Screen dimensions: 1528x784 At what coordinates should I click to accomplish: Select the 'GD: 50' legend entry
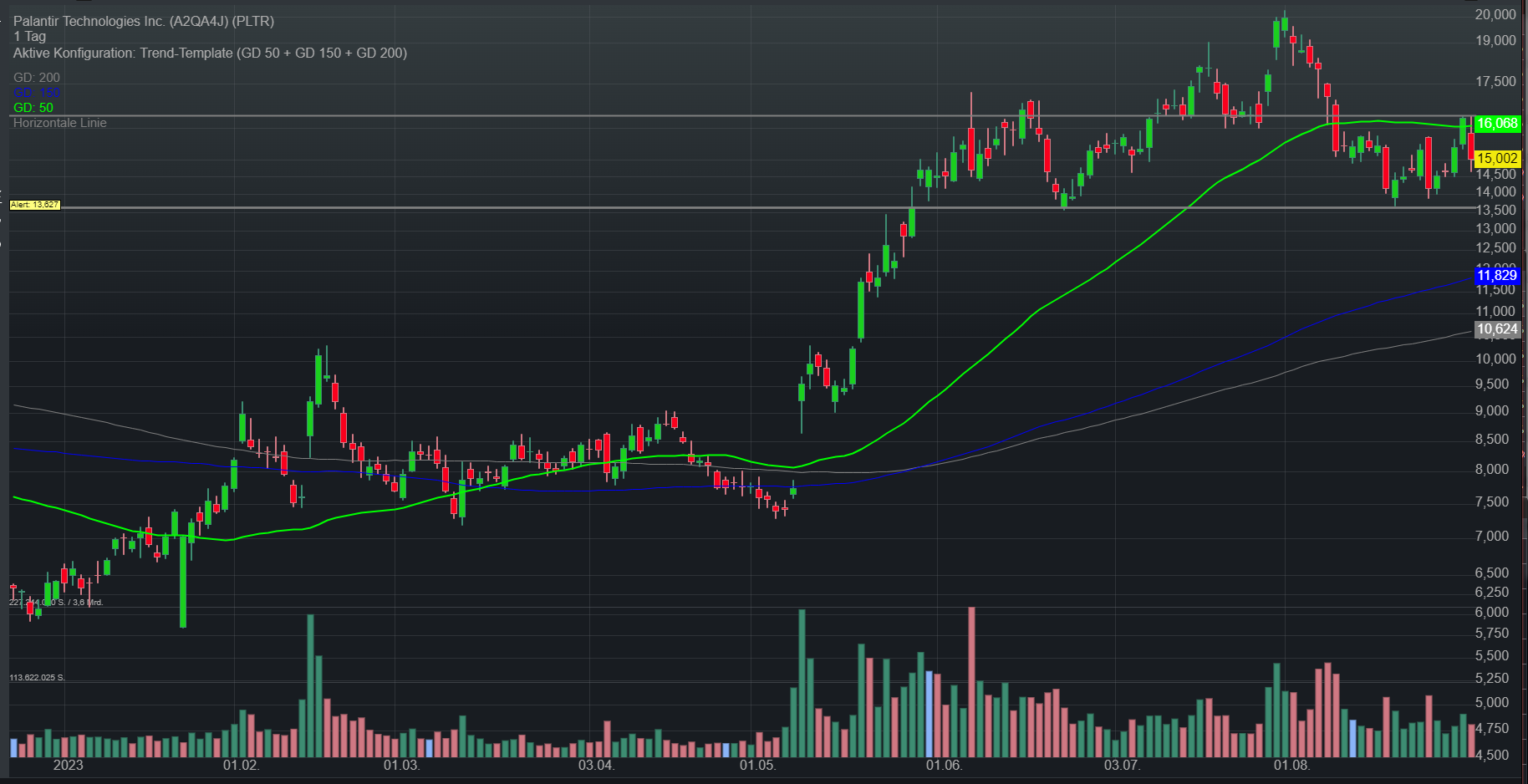pyautogui.click(x=33, y=108)
